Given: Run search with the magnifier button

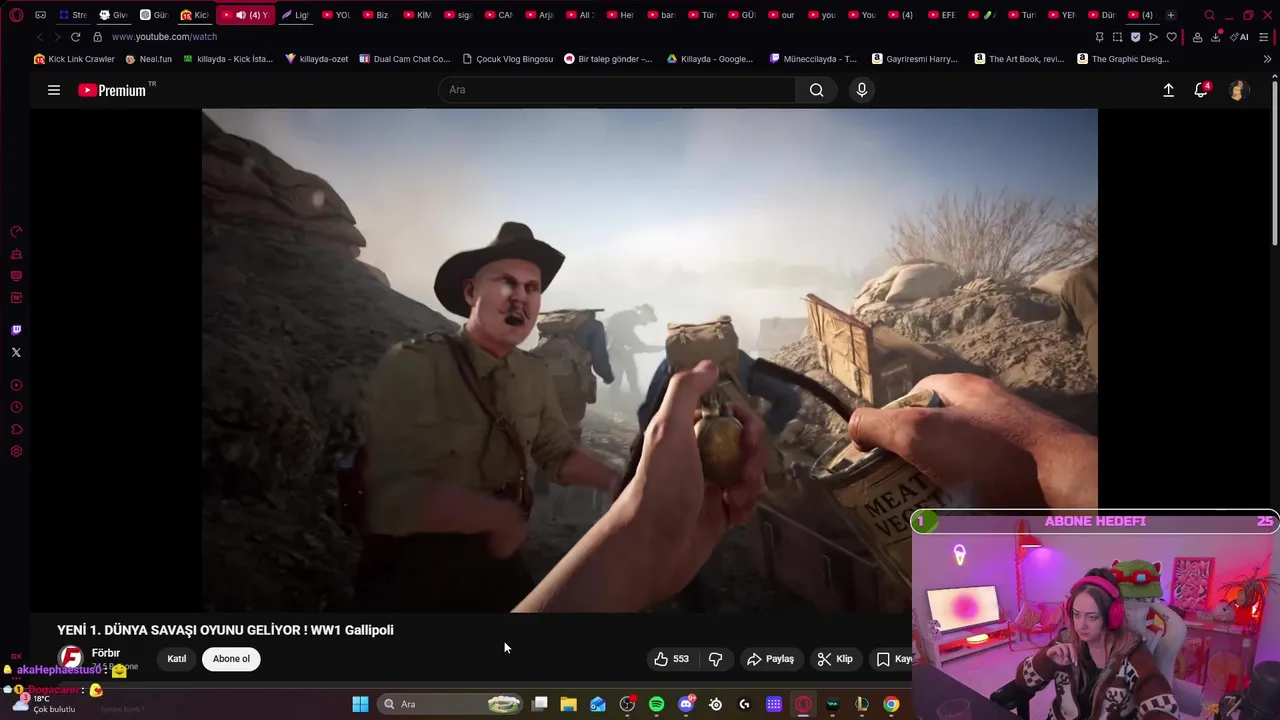Looking at the screenshot, I should [817, 90].
